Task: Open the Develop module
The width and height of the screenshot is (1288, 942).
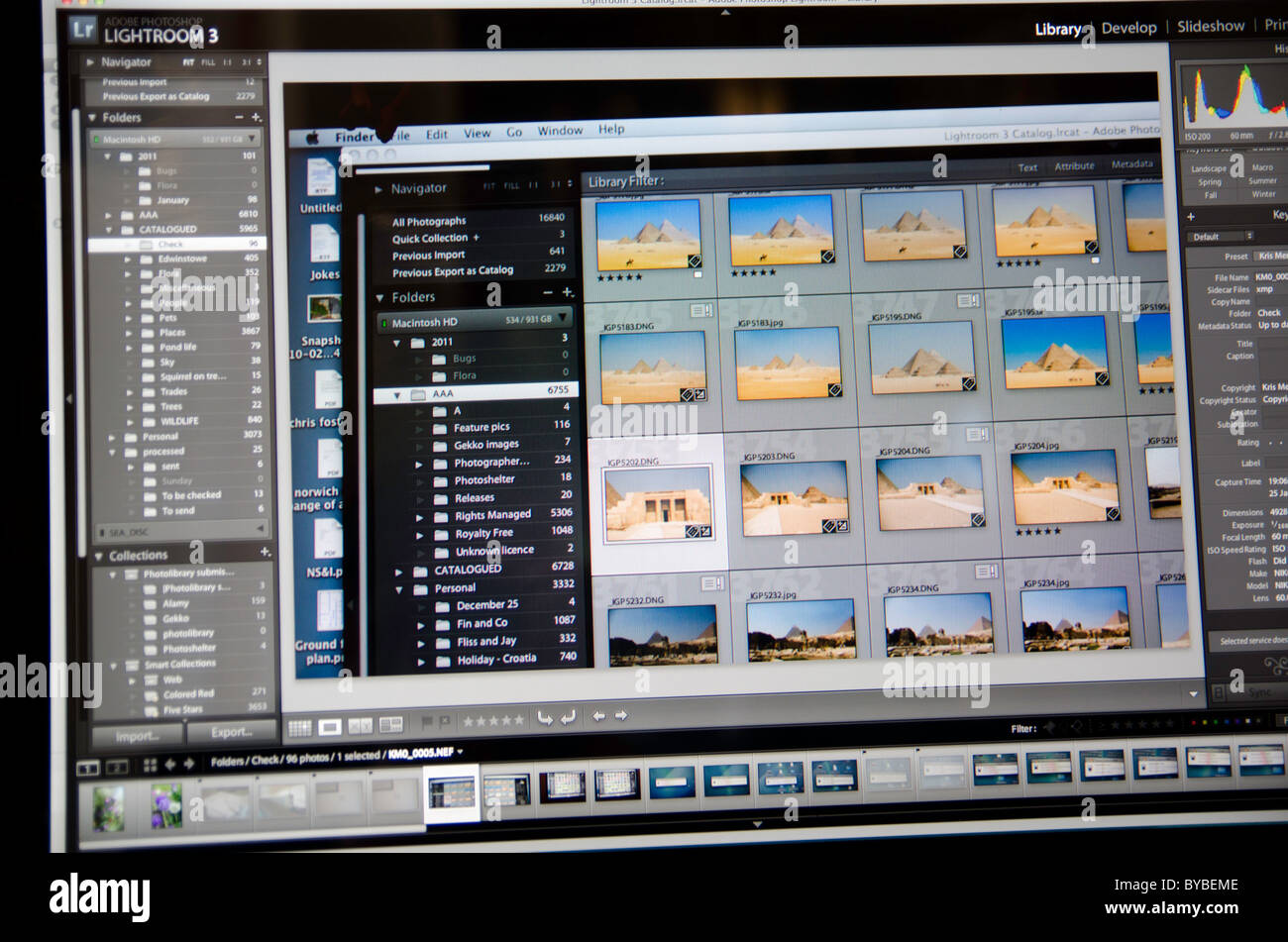Action: click(1128, 28)
